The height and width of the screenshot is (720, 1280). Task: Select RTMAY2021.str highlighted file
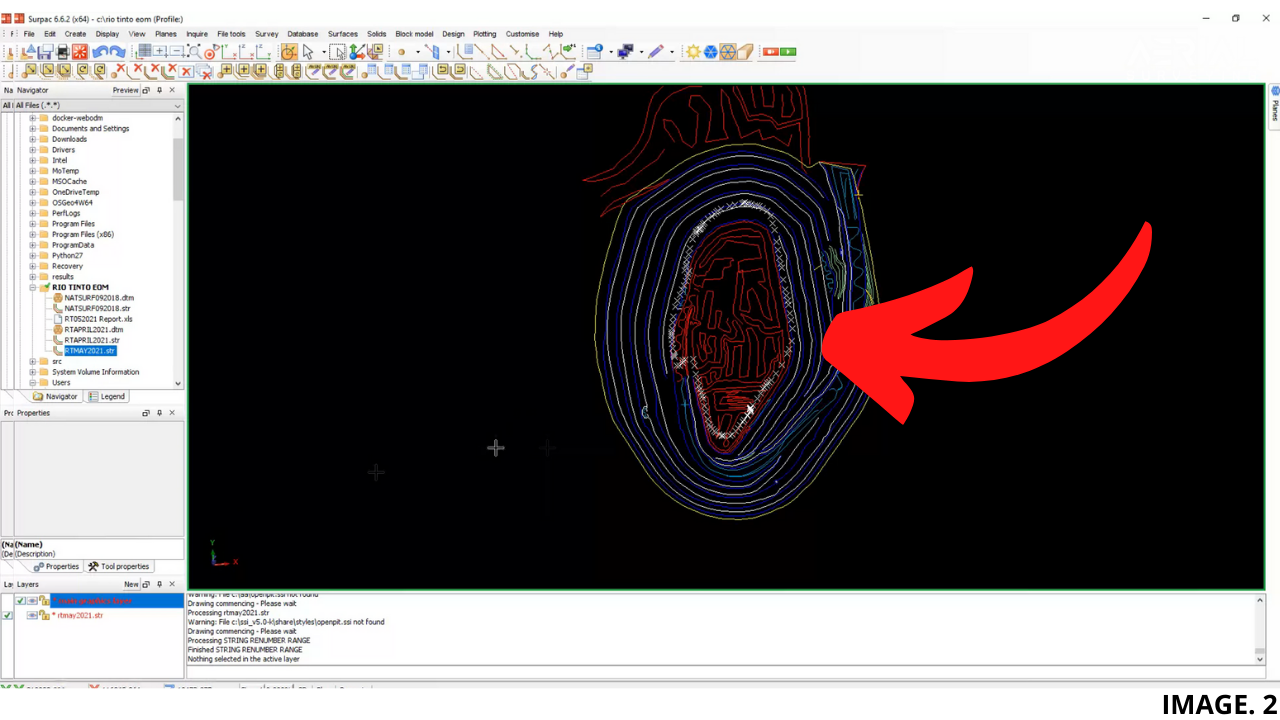tap(90, 351)
